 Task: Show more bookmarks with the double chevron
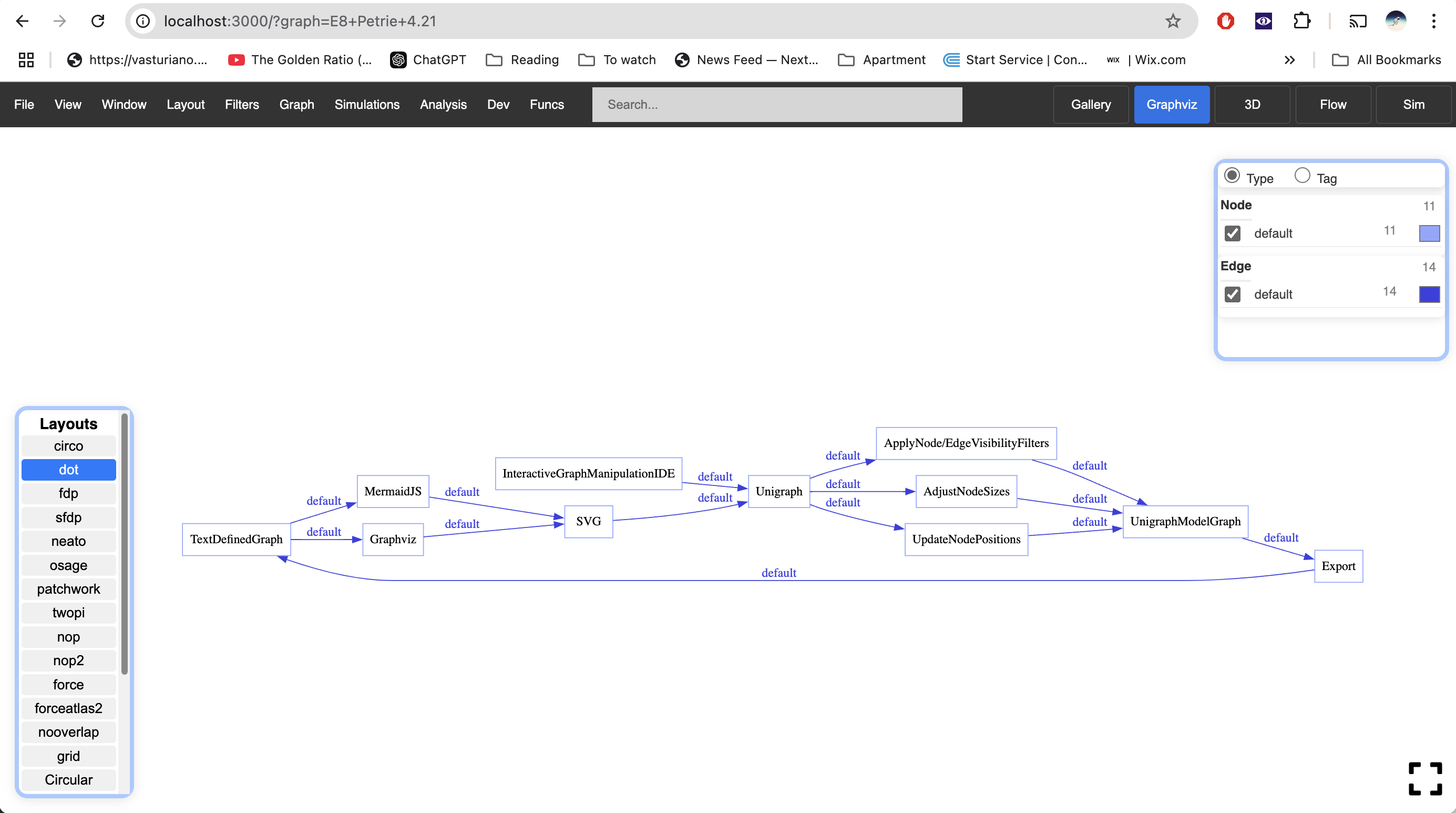[x=1289, y=60]
